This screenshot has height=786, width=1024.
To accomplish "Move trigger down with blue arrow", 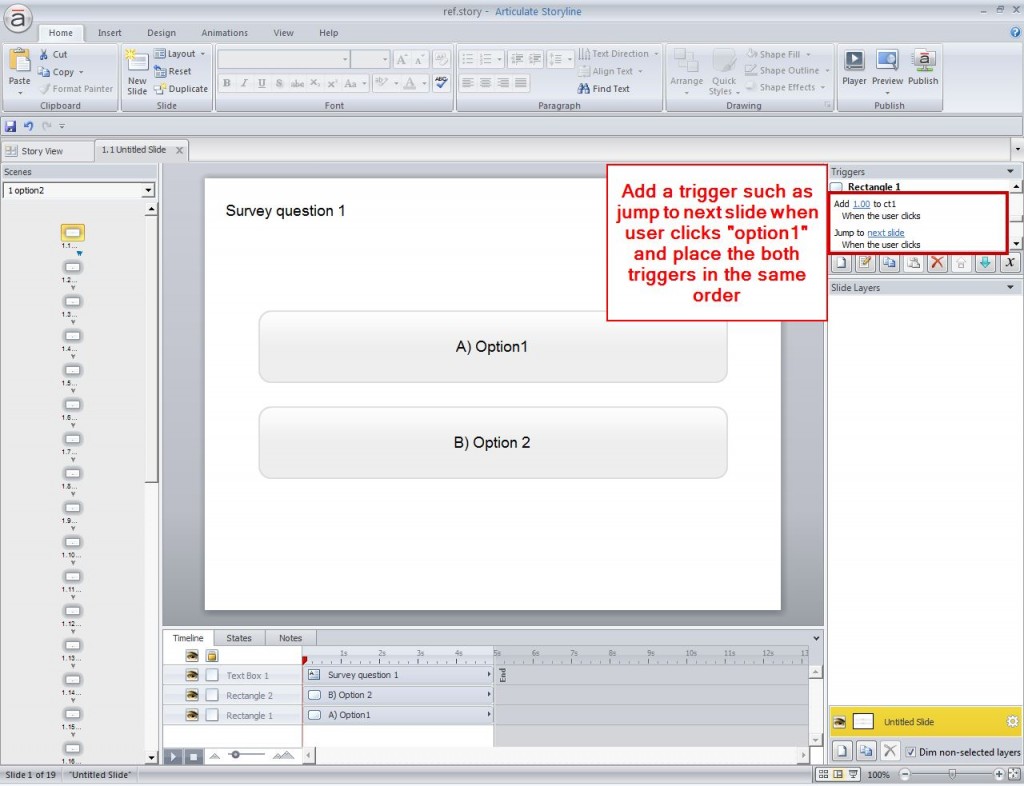I will point(985,262).
